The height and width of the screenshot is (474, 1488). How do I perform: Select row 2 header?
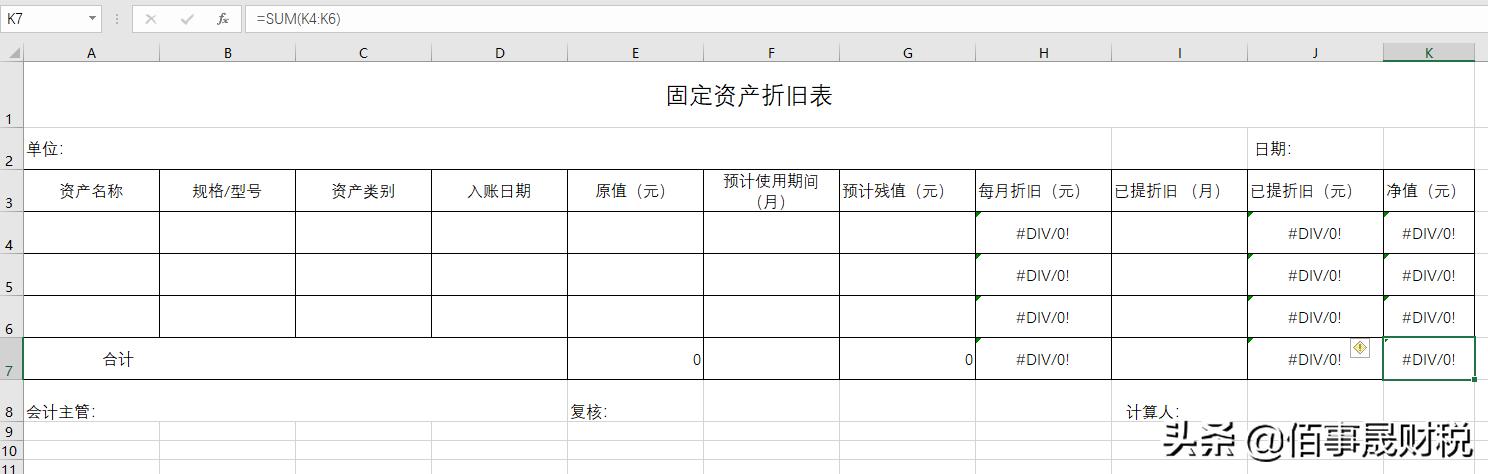coord(11,149)
